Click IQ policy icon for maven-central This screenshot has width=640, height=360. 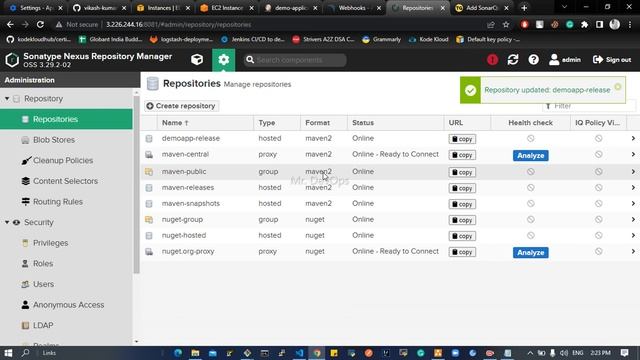pyautogui.click(x=598, y=154)
